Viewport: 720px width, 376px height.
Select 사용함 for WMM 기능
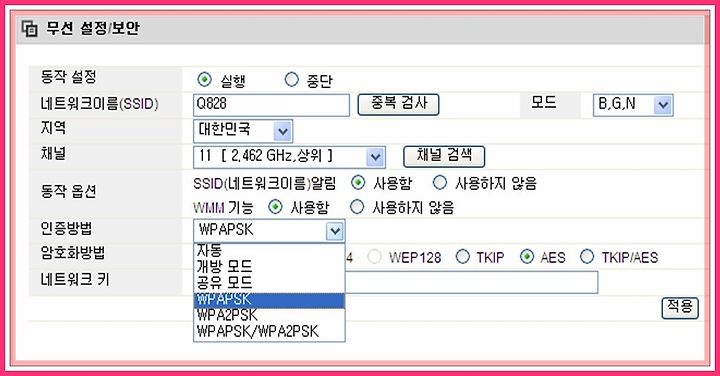(x=275, y=207)
